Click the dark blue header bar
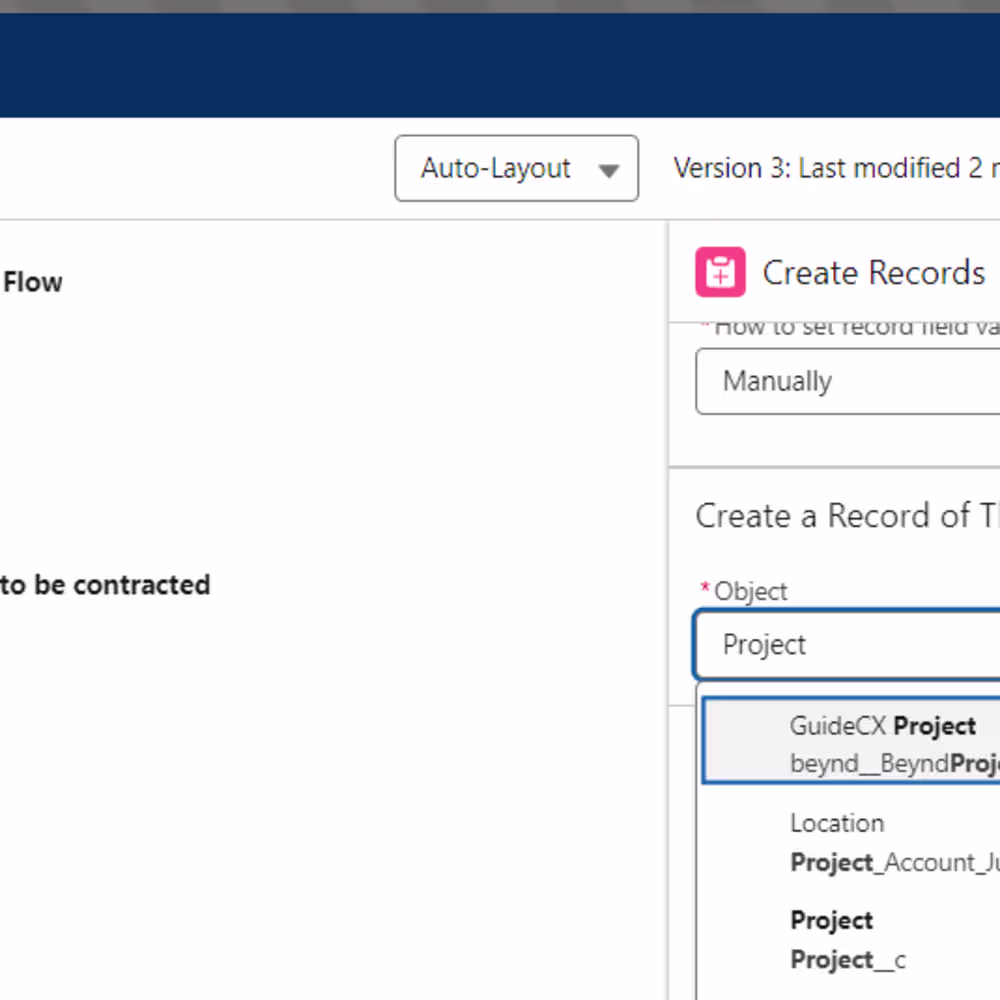Screen dimensions: 1000x1000 [x=500, y=65]
